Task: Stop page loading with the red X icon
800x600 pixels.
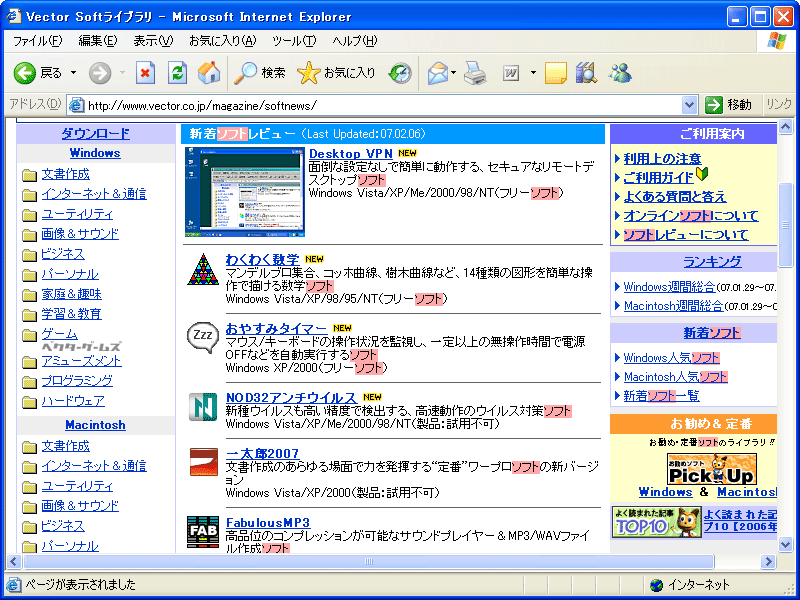Action: click(145, 73)
